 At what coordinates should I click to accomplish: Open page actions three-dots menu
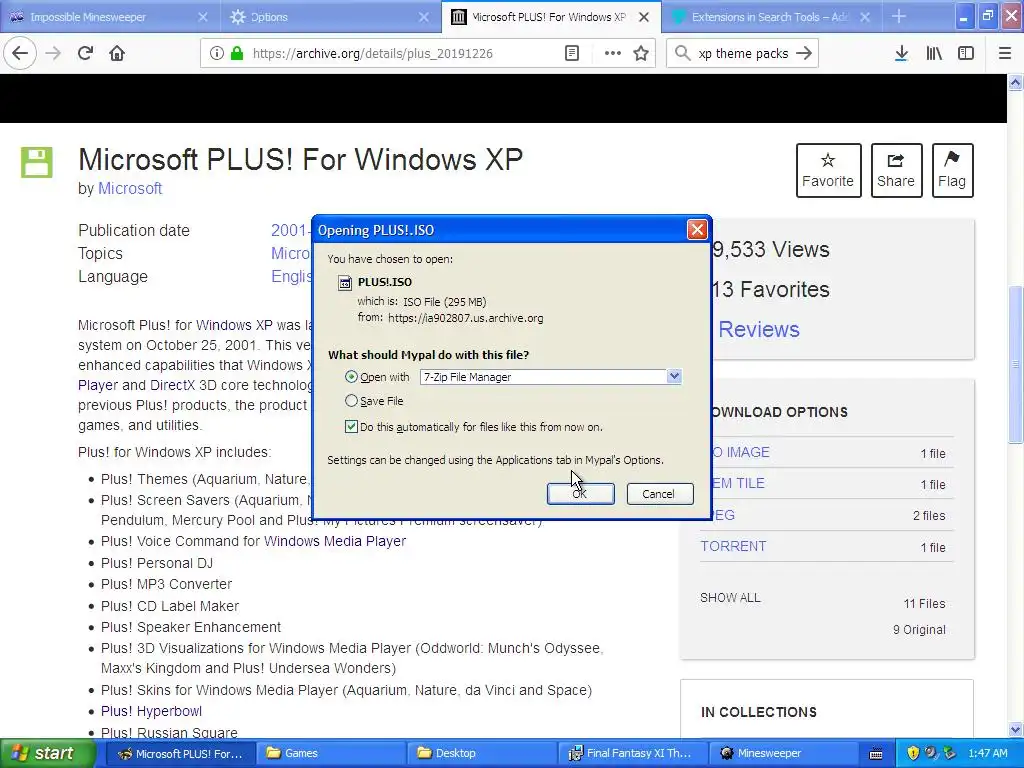click(x=613, y=54)
